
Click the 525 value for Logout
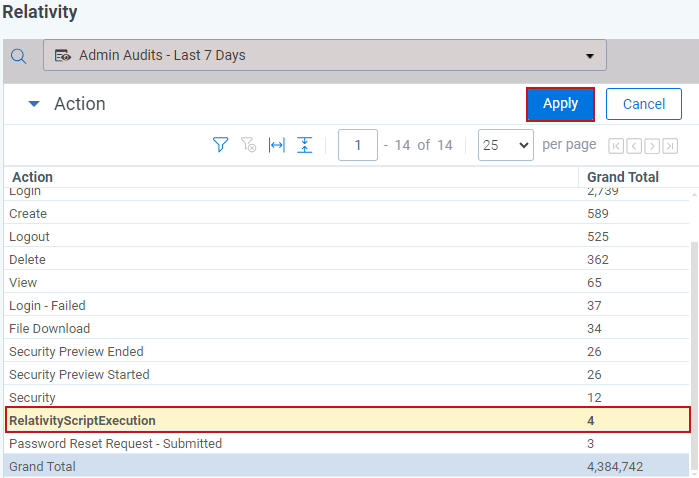(597, 236)
